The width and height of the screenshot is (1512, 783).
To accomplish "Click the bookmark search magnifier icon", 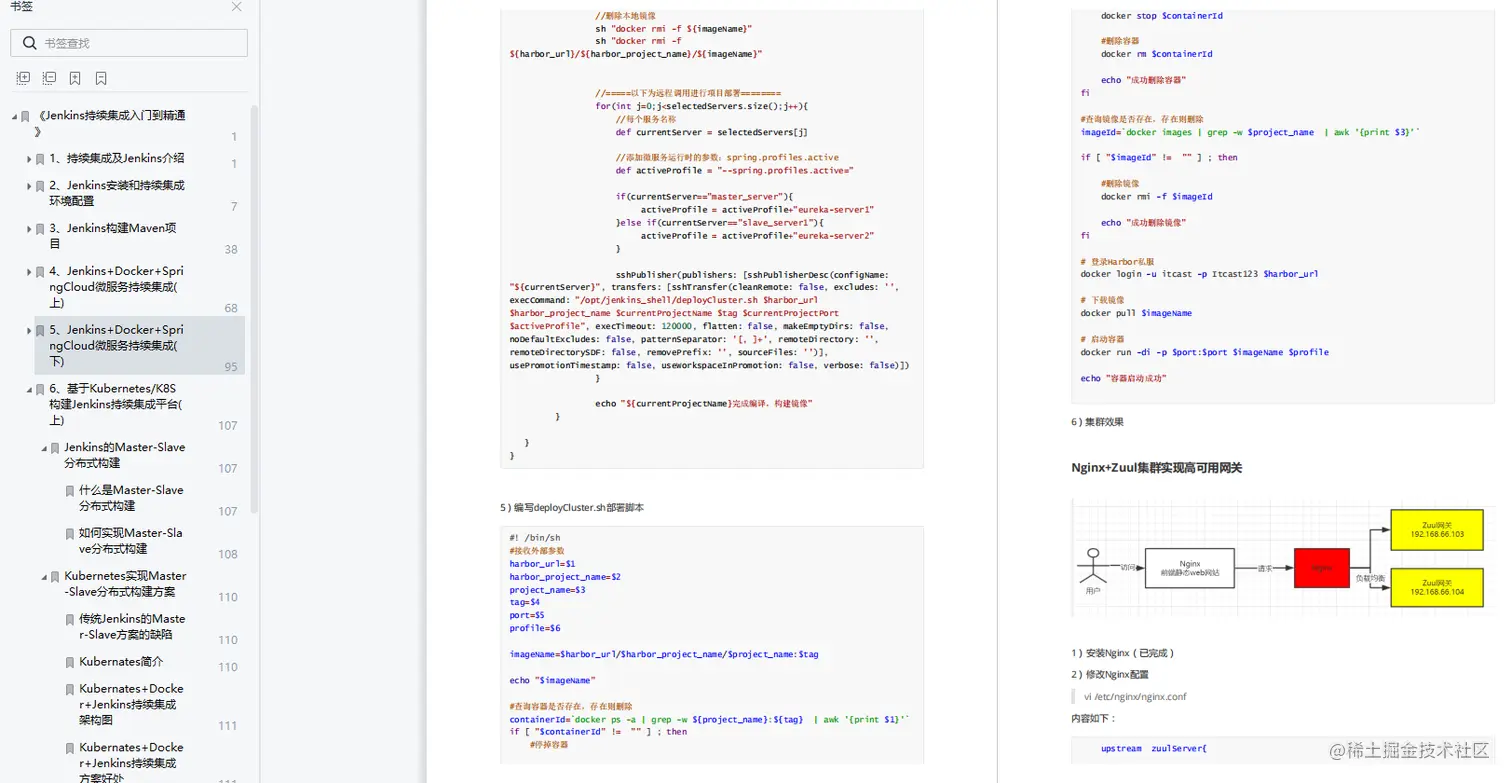I will tap(30, 43).
